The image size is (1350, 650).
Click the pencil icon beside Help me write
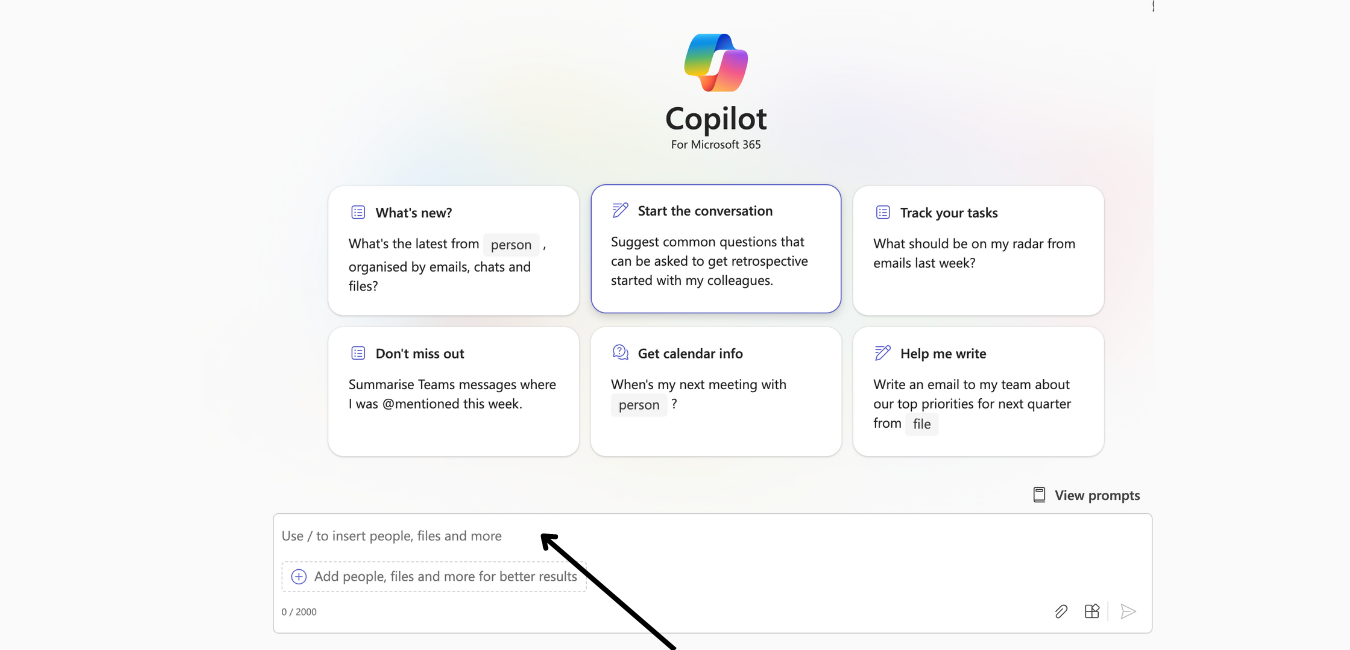[882, 353]
